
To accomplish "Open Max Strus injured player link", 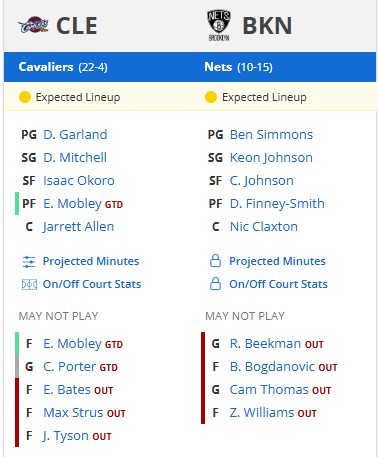I will click(73, 413).
